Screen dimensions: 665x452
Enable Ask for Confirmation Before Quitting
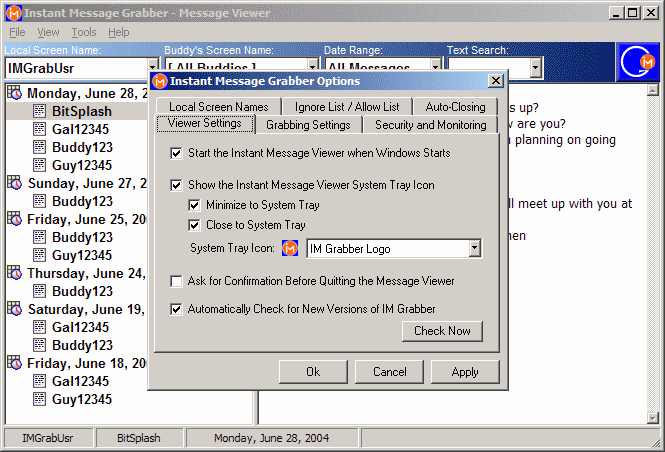click(176, 281)
